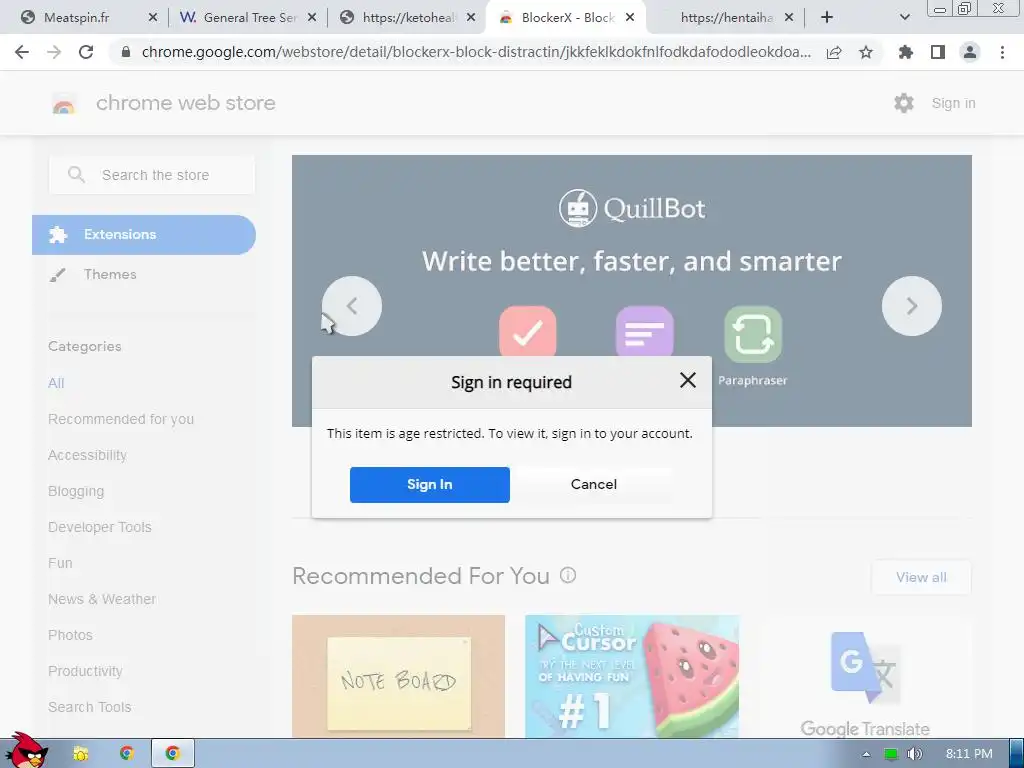1024x768 pixels.
Task: Select the Search Tools category
Action: click(x=89, y=707)
